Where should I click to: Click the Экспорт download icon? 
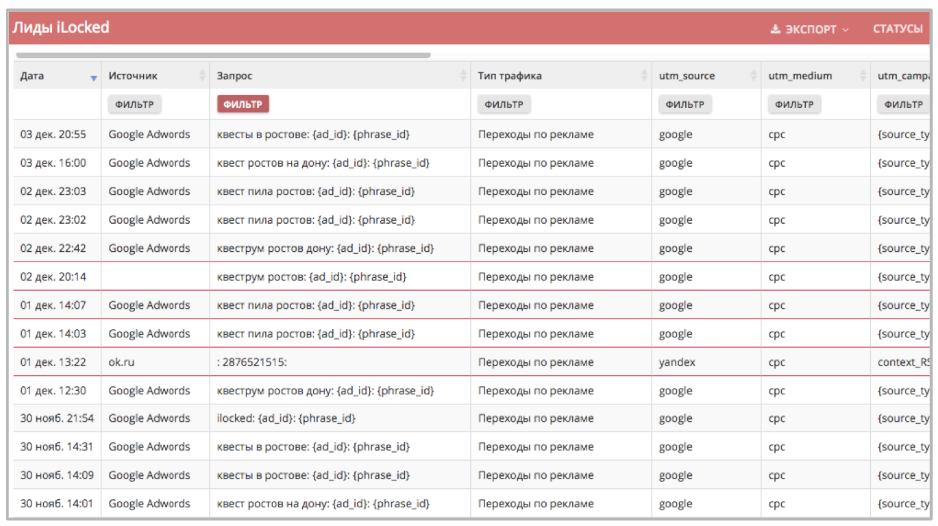click(x=775, y=29)
